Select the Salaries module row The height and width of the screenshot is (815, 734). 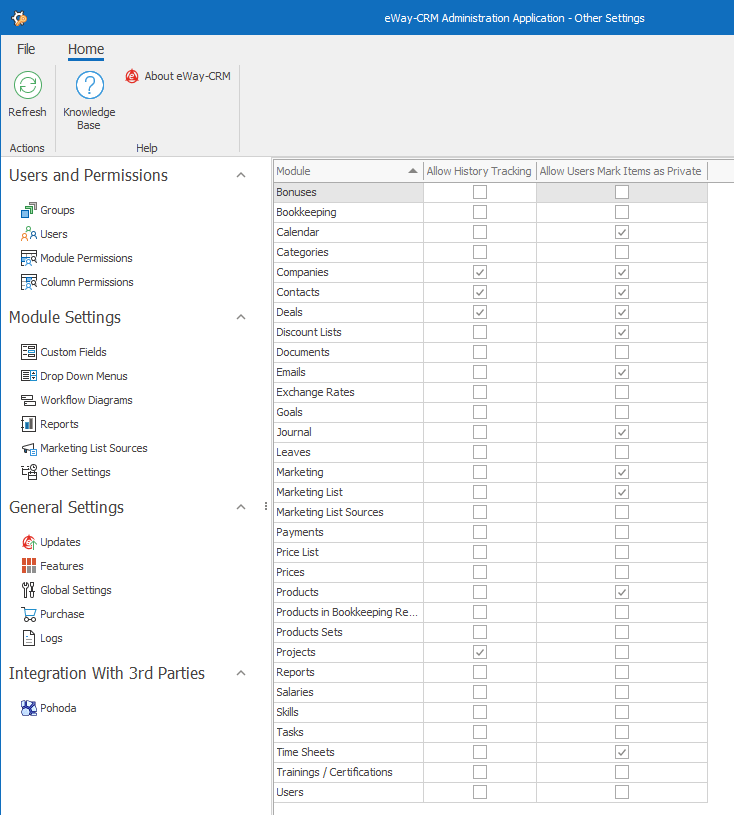[x=490, y=692]
